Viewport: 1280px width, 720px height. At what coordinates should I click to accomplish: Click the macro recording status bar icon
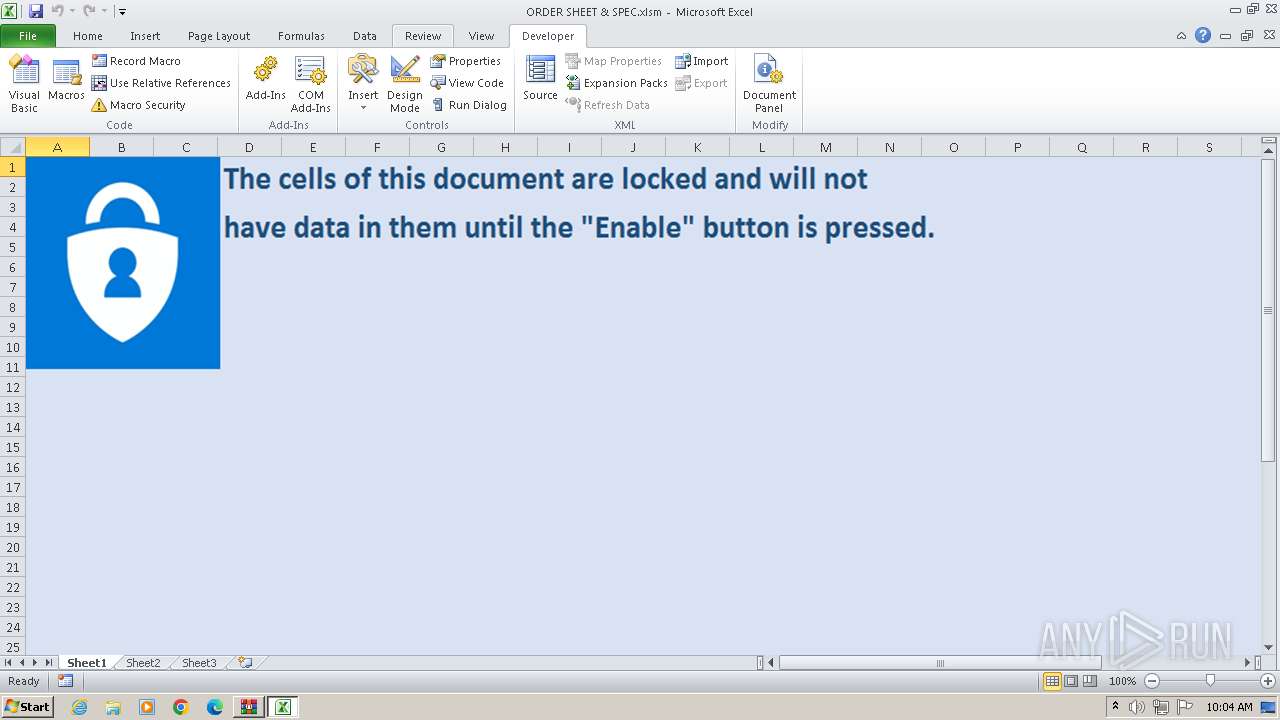coord(65,681)
